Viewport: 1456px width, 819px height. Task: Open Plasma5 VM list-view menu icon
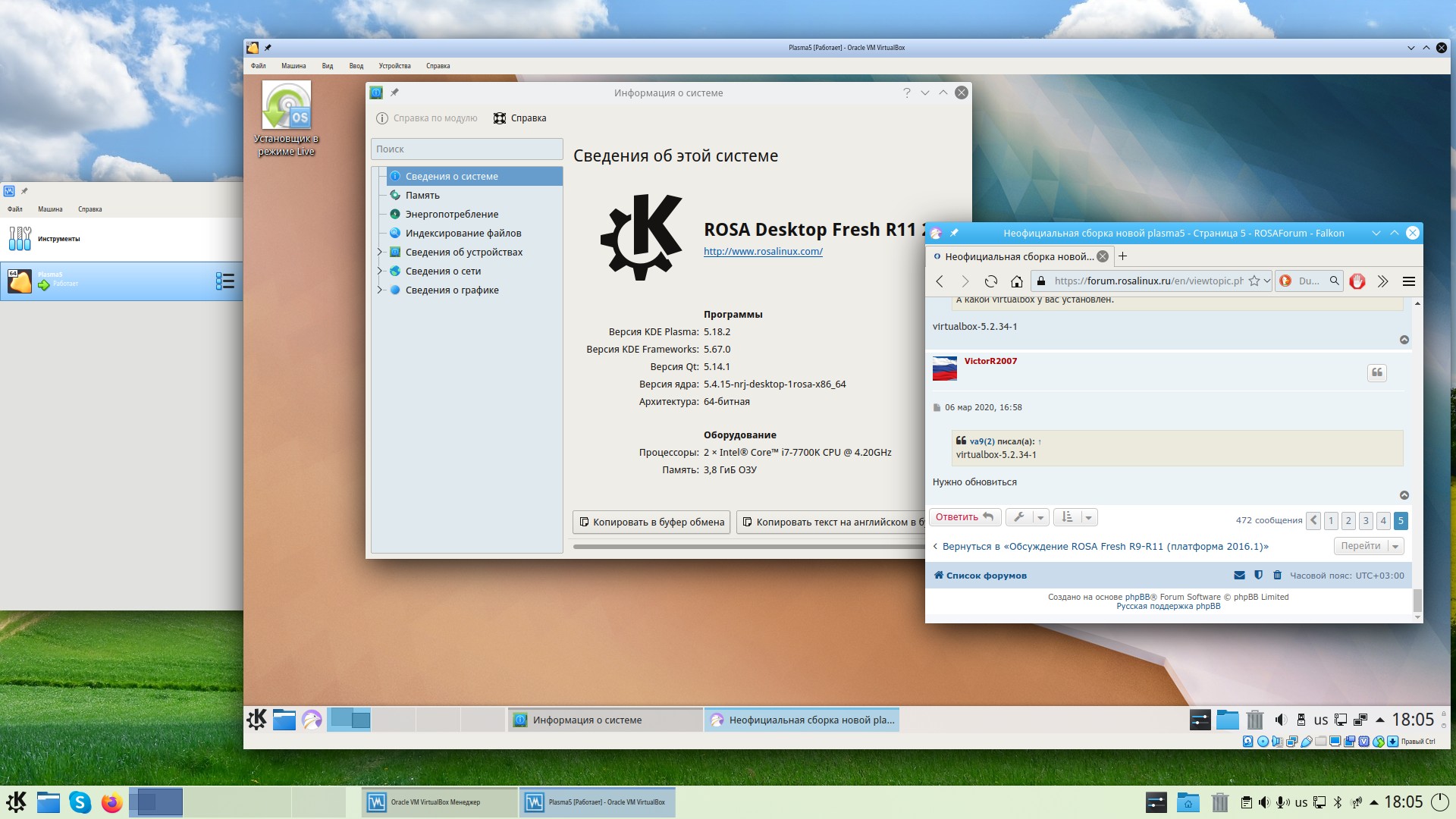tap(224, 281)
